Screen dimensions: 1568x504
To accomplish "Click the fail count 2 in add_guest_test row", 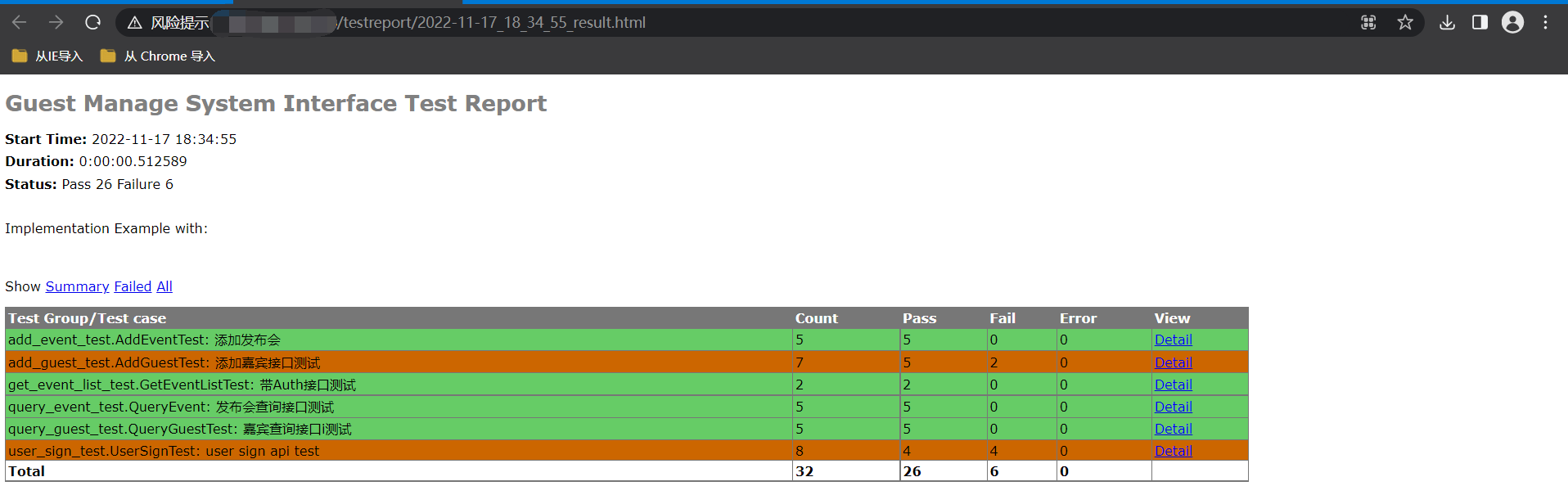I will [994, 362].
